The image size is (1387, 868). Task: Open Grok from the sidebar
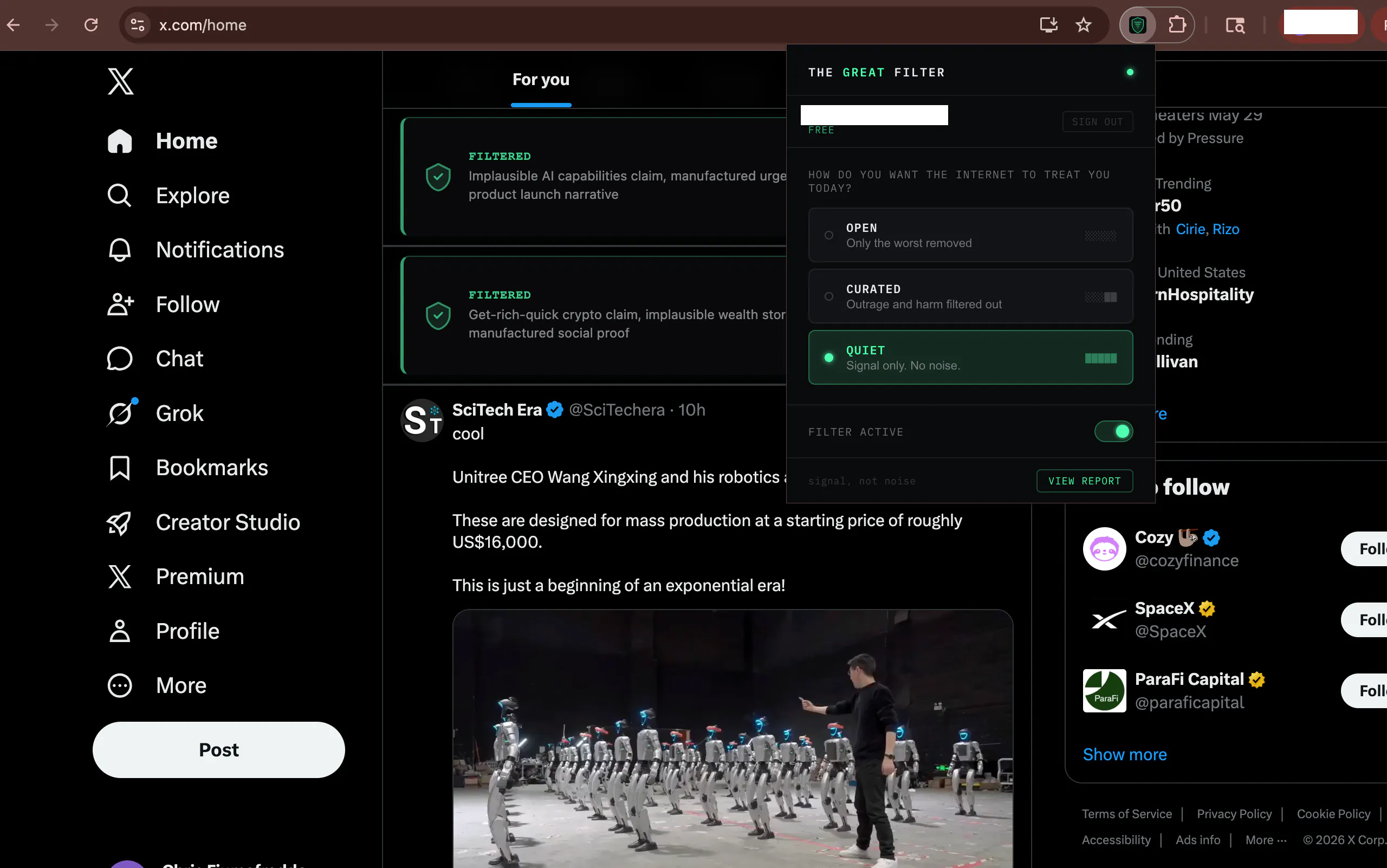155,413
